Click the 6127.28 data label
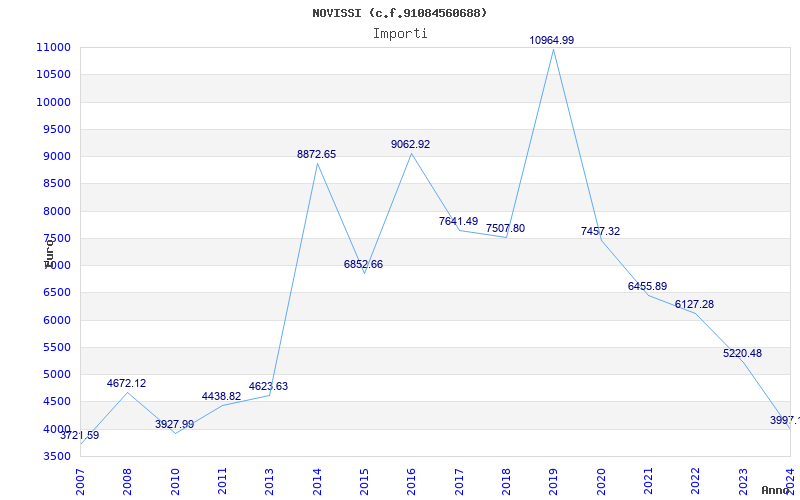The image size is (800, 500). click(x=694, y=305)
